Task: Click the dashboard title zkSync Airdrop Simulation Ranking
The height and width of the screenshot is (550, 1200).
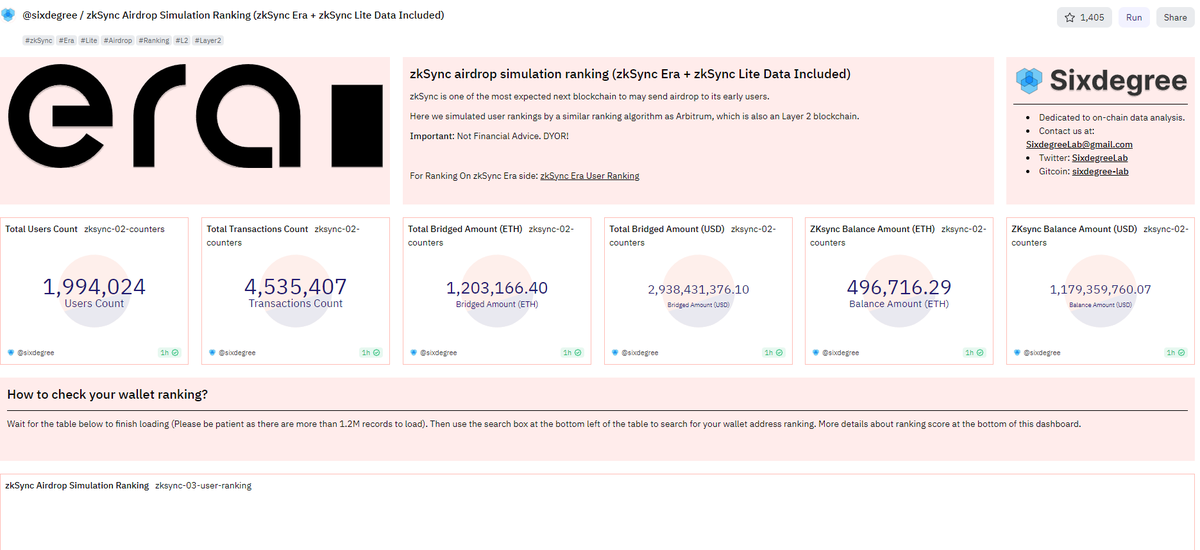Action: click(x=266, y=16)
